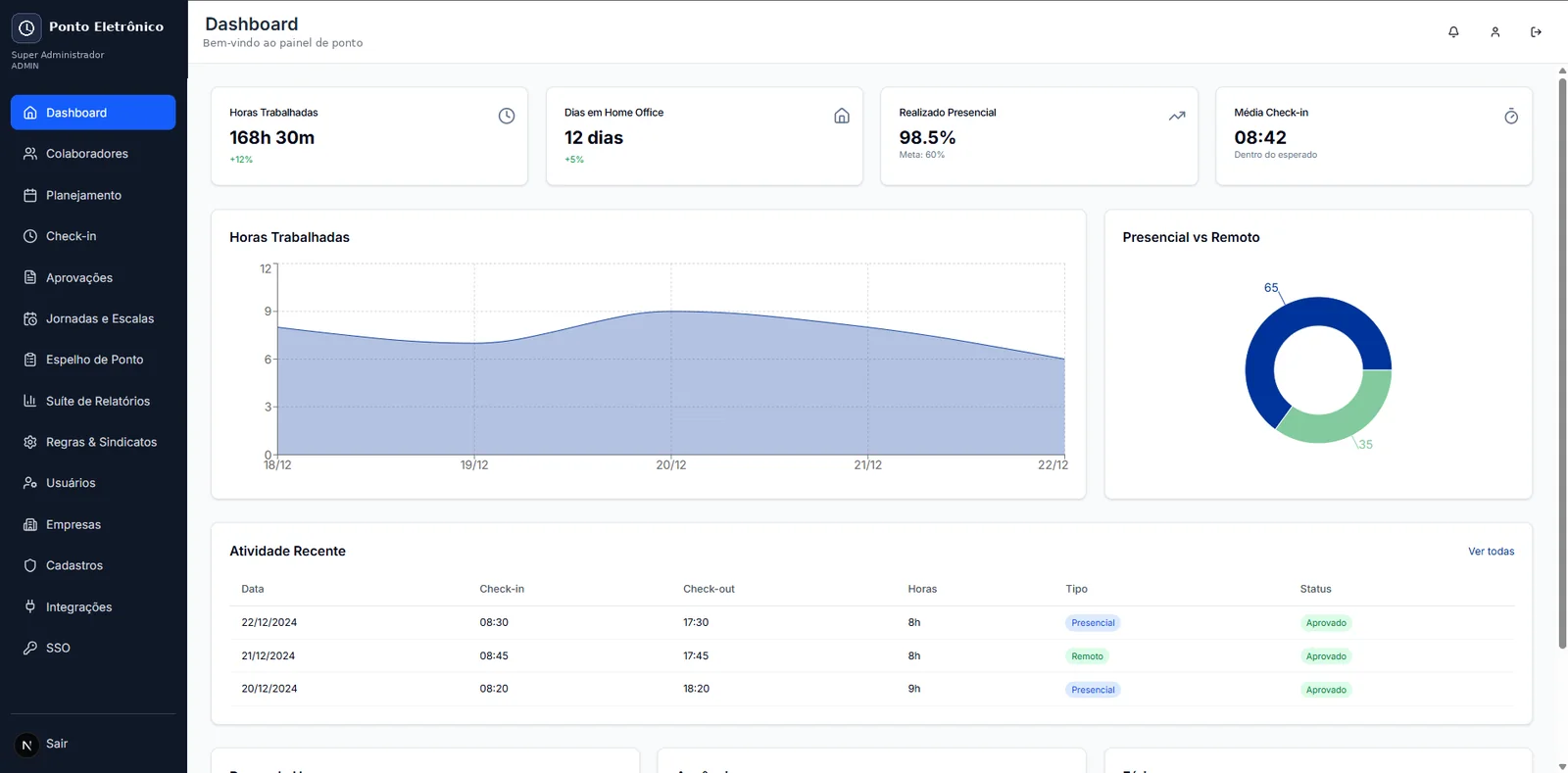Click the Ponto Eletrônico clock logo
Viewport: 1568px width, 773px height.
pyautogui.click(x=26, y=27)
